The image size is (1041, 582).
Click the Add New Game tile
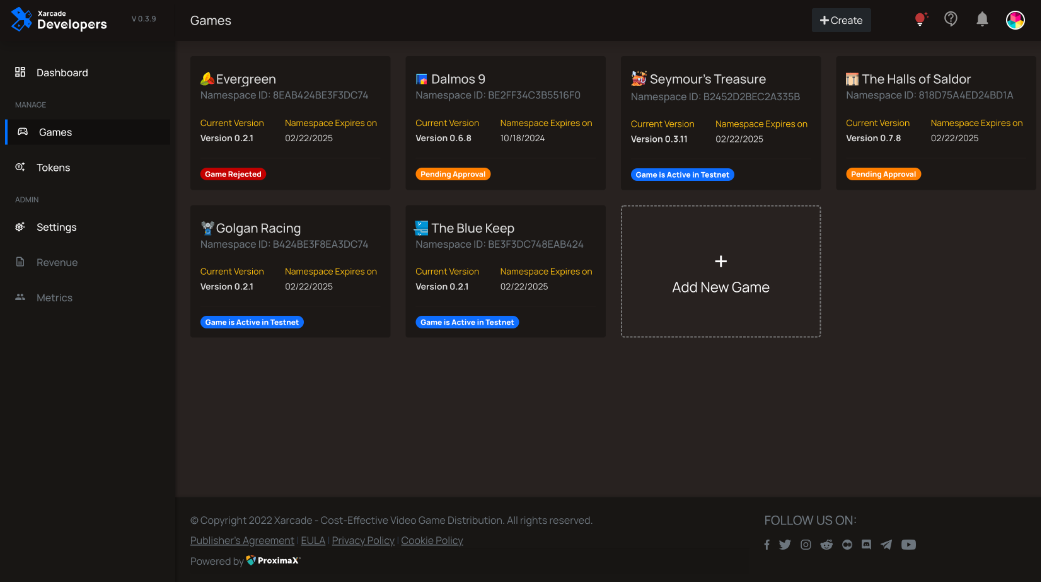click(720, 271)
